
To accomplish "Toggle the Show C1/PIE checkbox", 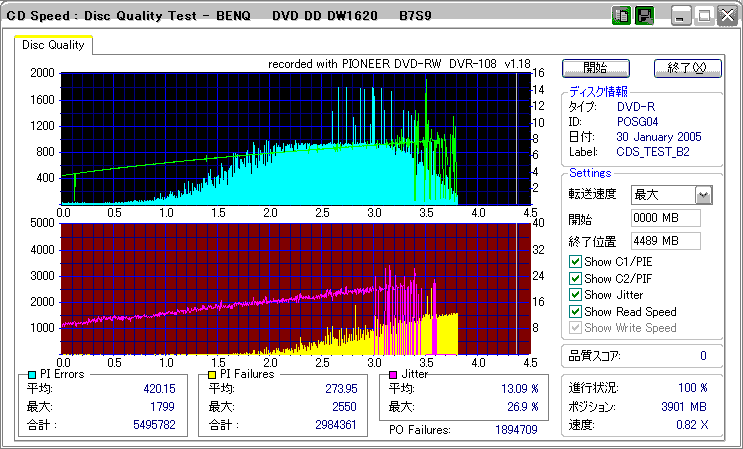I will (x=575, y=261).
